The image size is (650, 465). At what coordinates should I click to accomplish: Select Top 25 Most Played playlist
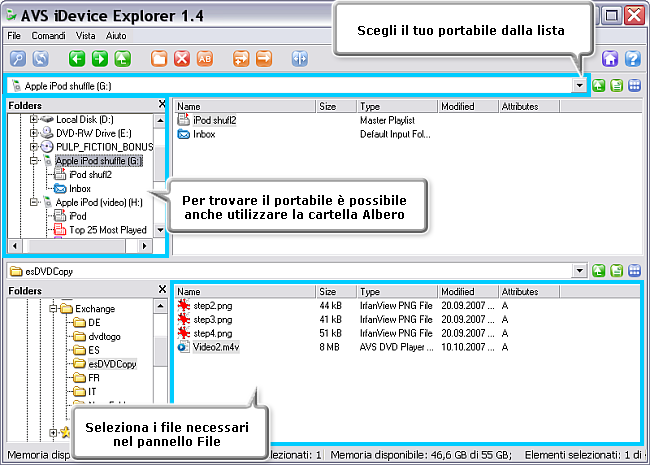(x=108, y=230)
